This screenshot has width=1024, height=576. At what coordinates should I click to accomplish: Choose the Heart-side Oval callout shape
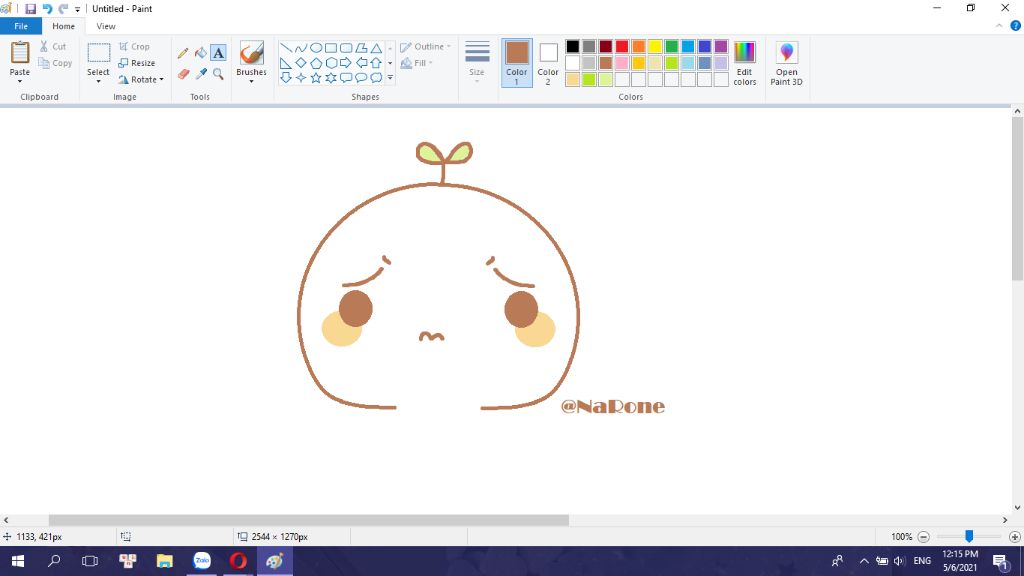coord(361,78)
